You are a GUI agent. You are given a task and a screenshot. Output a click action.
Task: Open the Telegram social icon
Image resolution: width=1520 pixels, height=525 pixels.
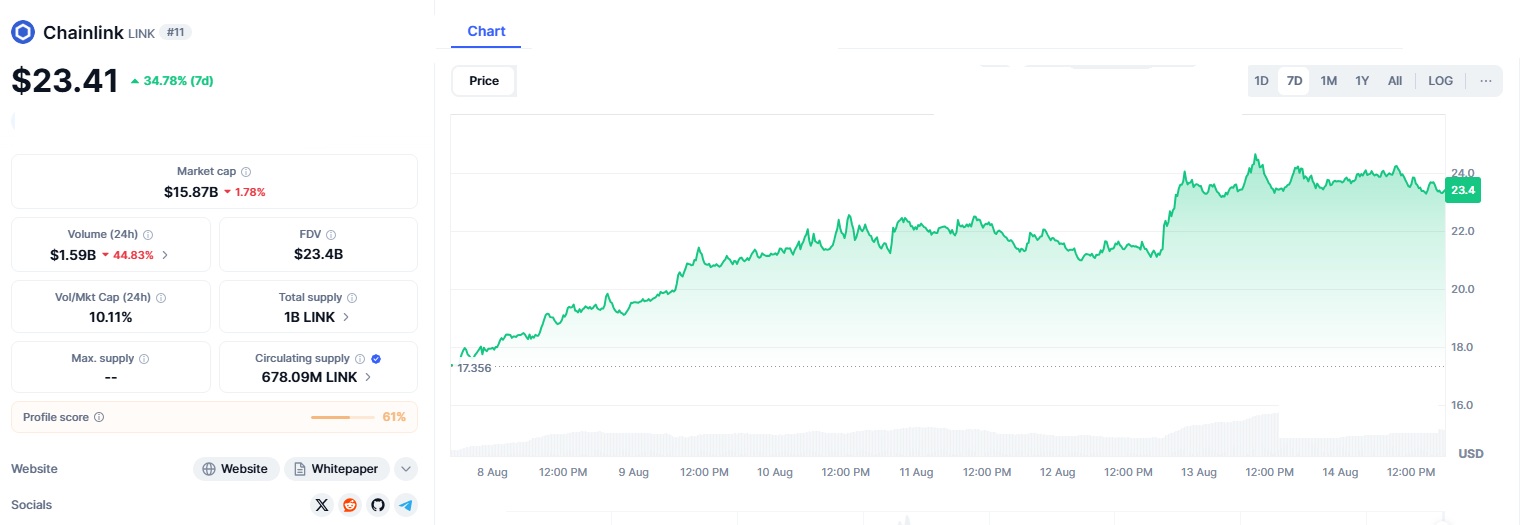coord(405,505)
